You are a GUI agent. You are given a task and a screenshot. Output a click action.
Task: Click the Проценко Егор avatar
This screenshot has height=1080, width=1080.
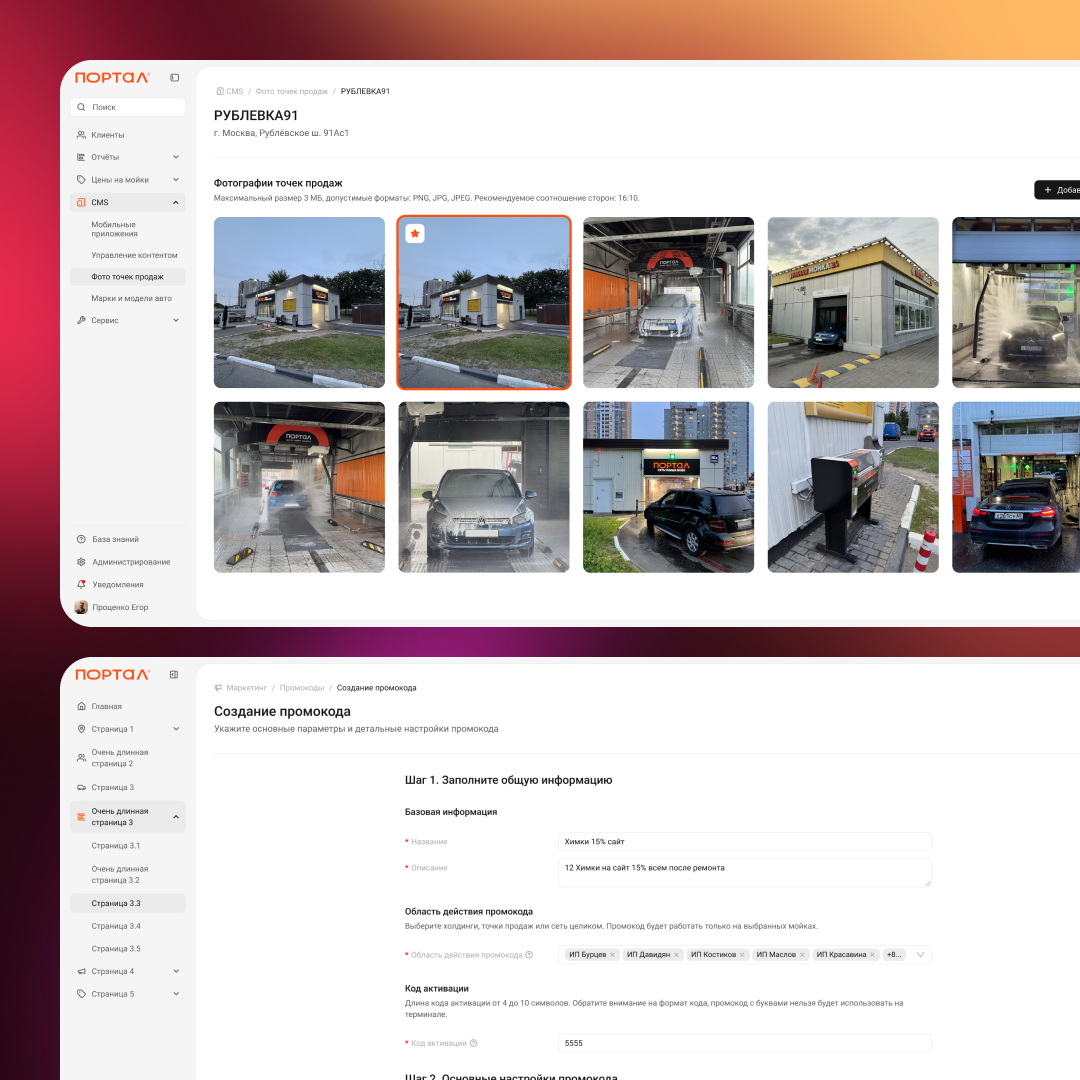(81, 607)
